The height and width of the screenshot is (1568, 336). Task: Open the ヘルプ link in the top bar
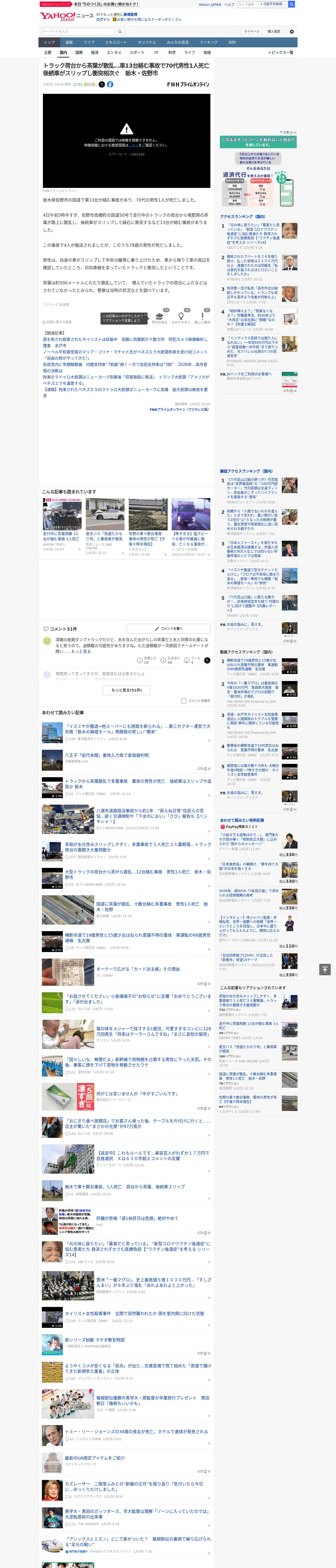point(229,4)
